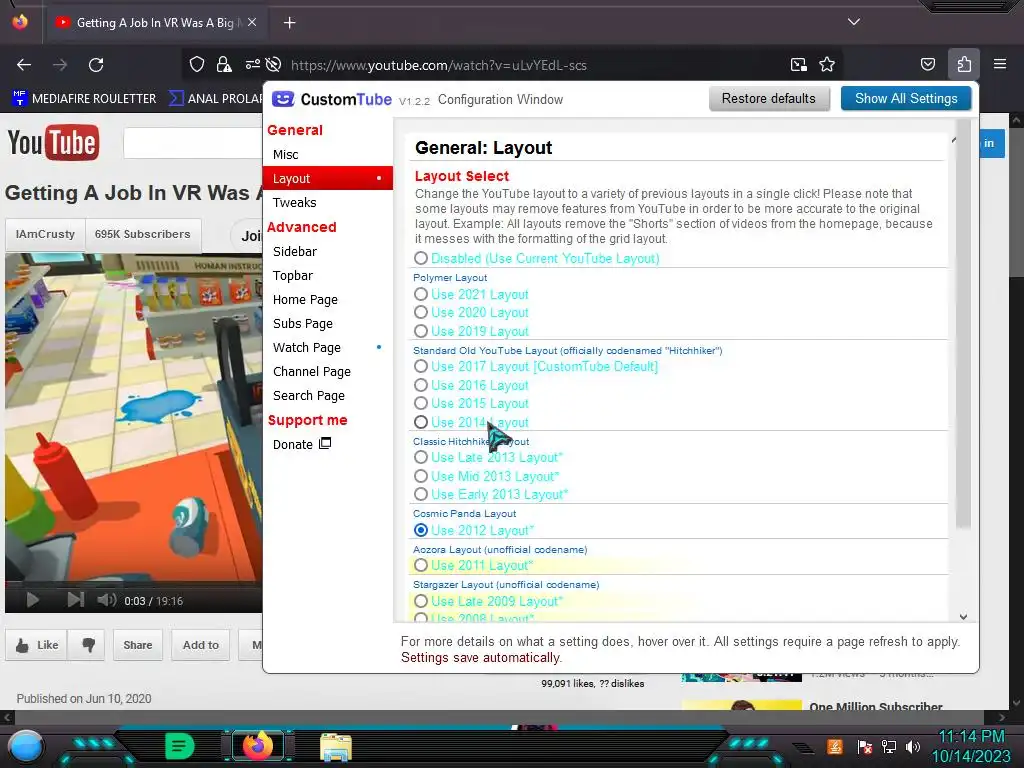Click the YouTube search input field
The height and width of the screenshot is (768, 1024).
(x=193, y=143)
